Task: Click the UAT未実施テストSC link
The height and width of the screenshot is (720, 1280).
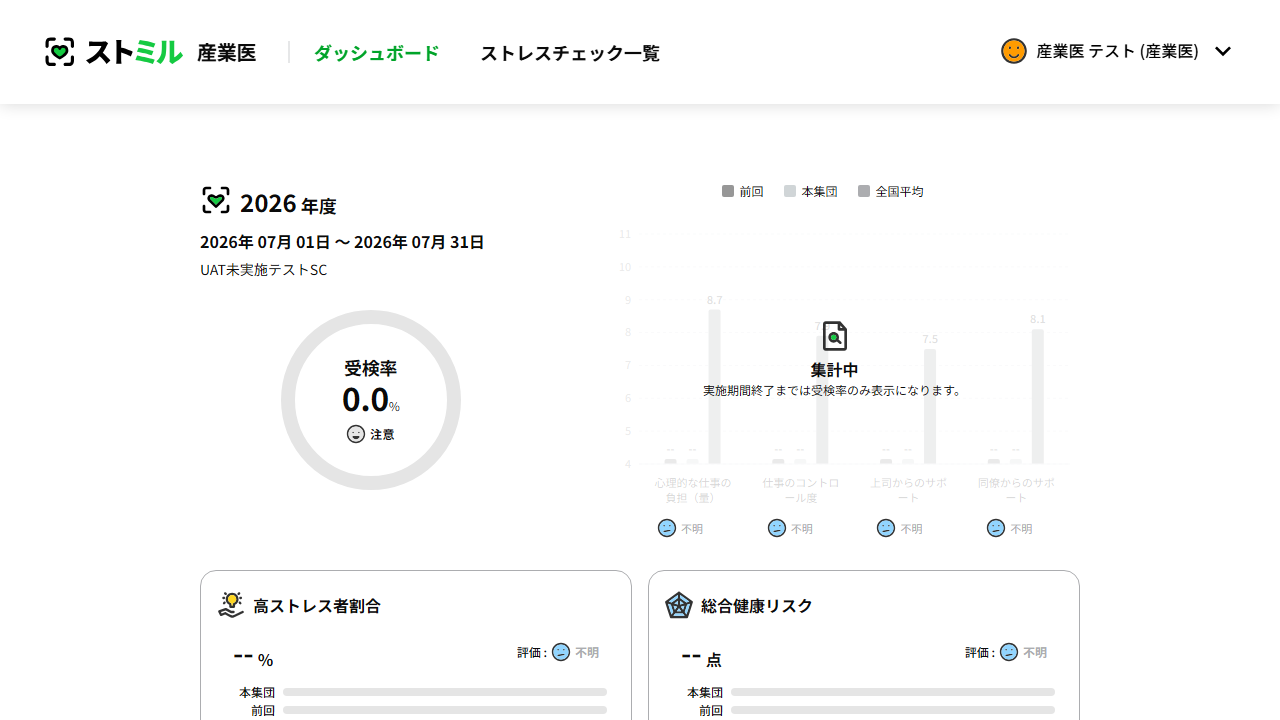Action: (x=263, y=269)
